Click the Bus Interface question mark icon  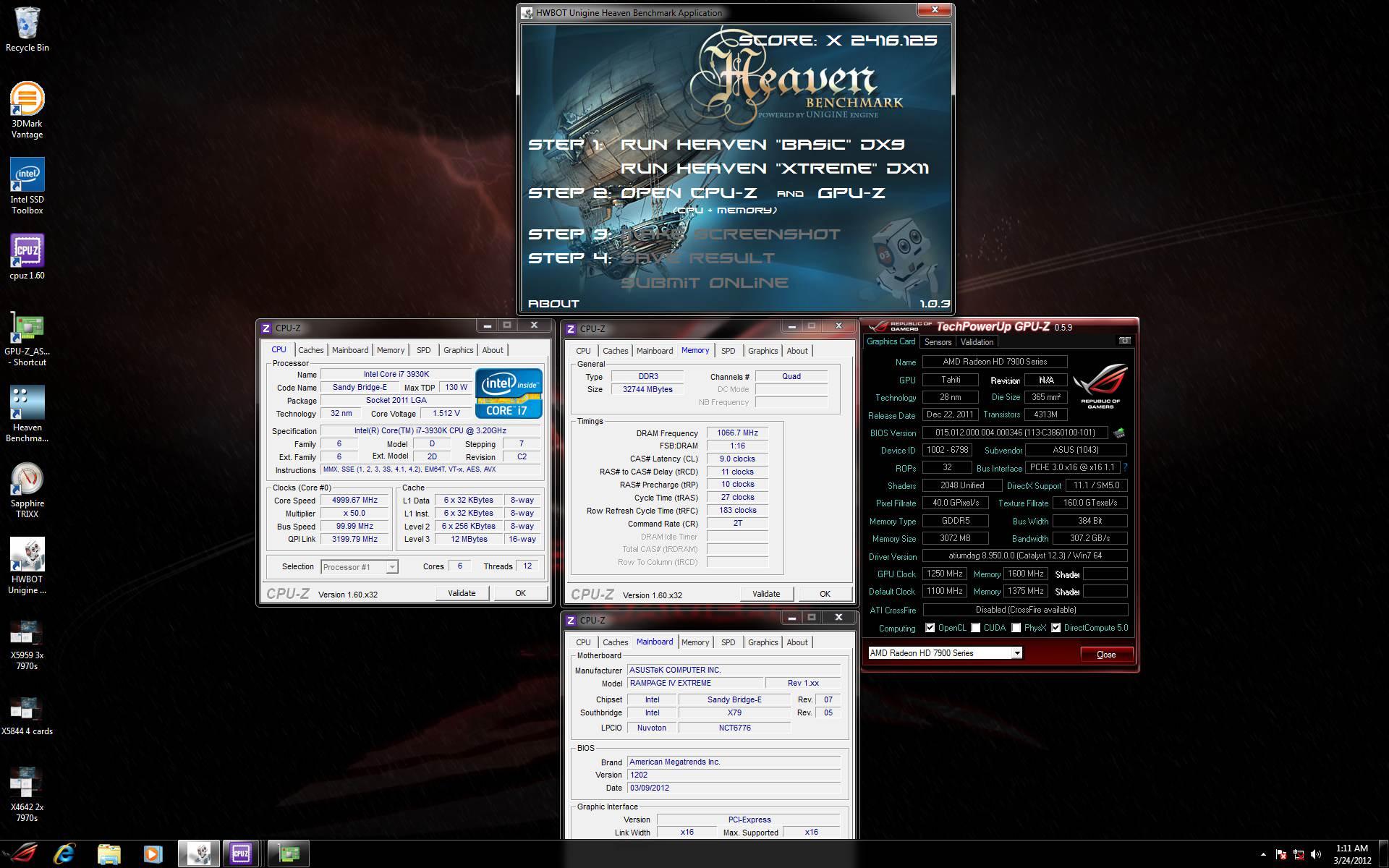1126,468
